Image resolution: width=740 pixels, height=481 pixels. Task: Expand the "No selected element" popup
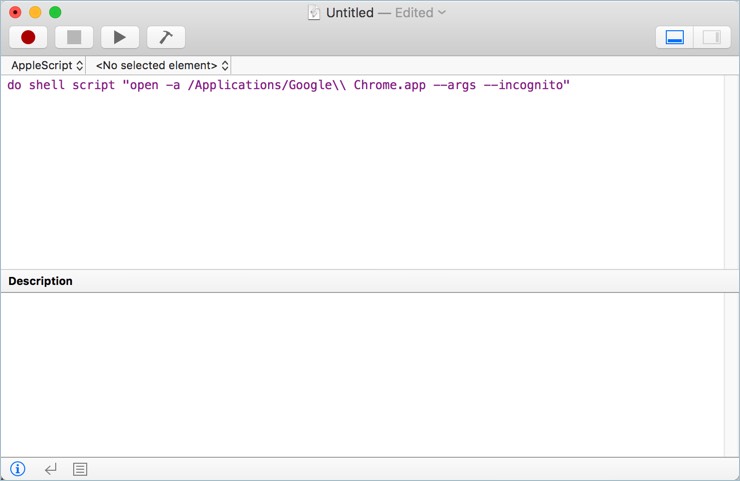pyautogui.click(x=161, y=65)
